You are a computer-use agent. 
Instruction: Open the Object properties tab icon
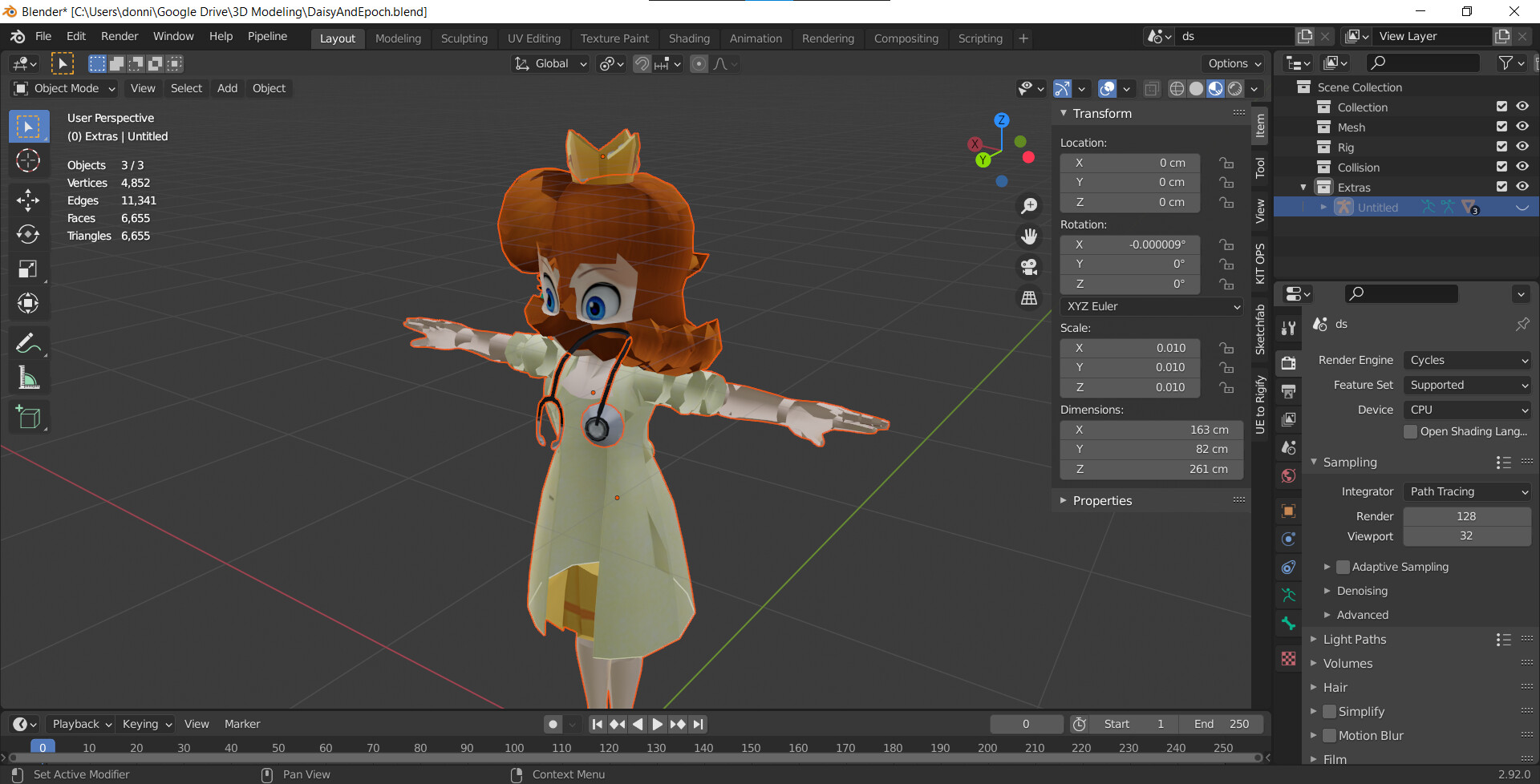(x=1289, y=511)
